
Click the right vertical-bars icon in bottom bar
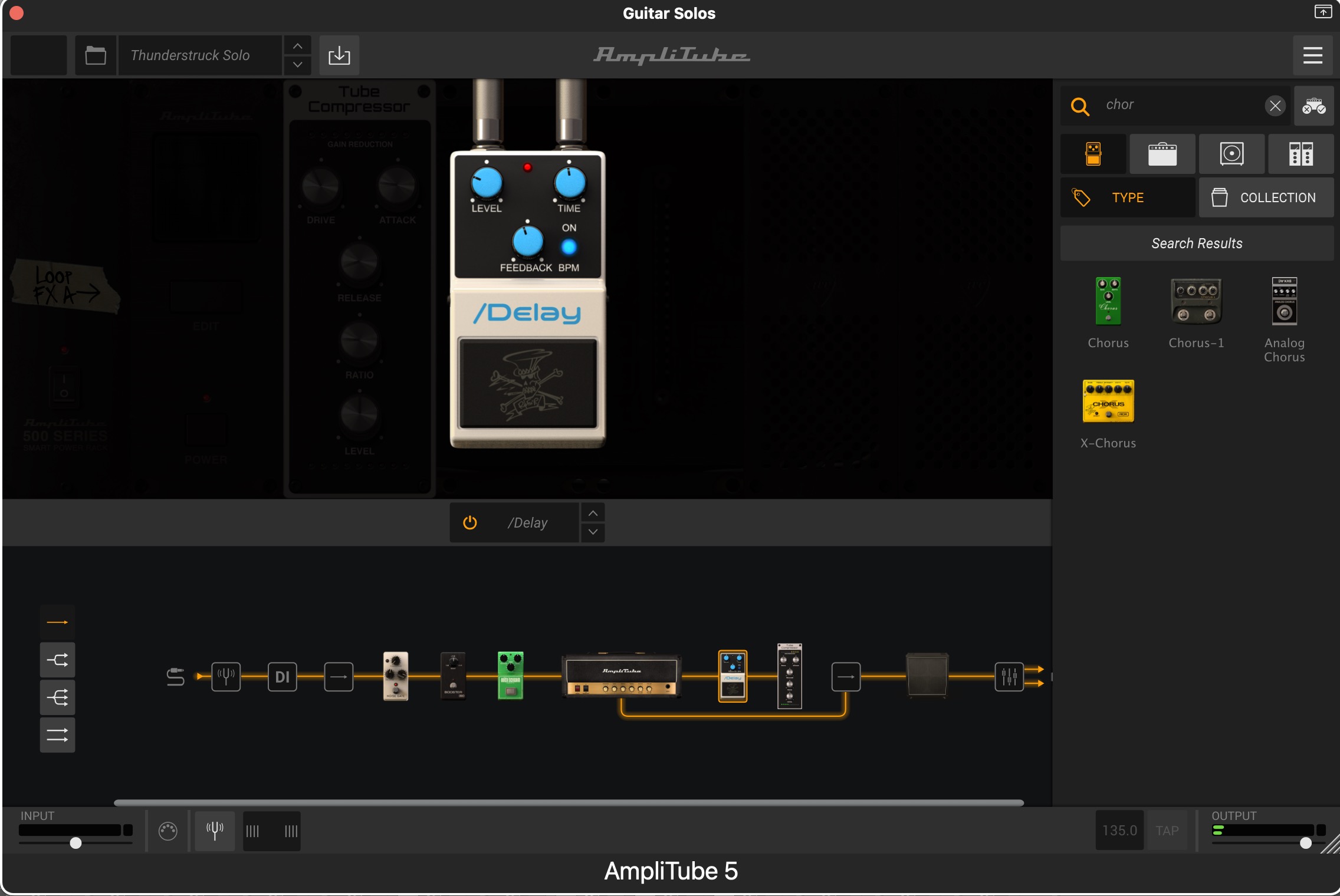pos(291,831)
